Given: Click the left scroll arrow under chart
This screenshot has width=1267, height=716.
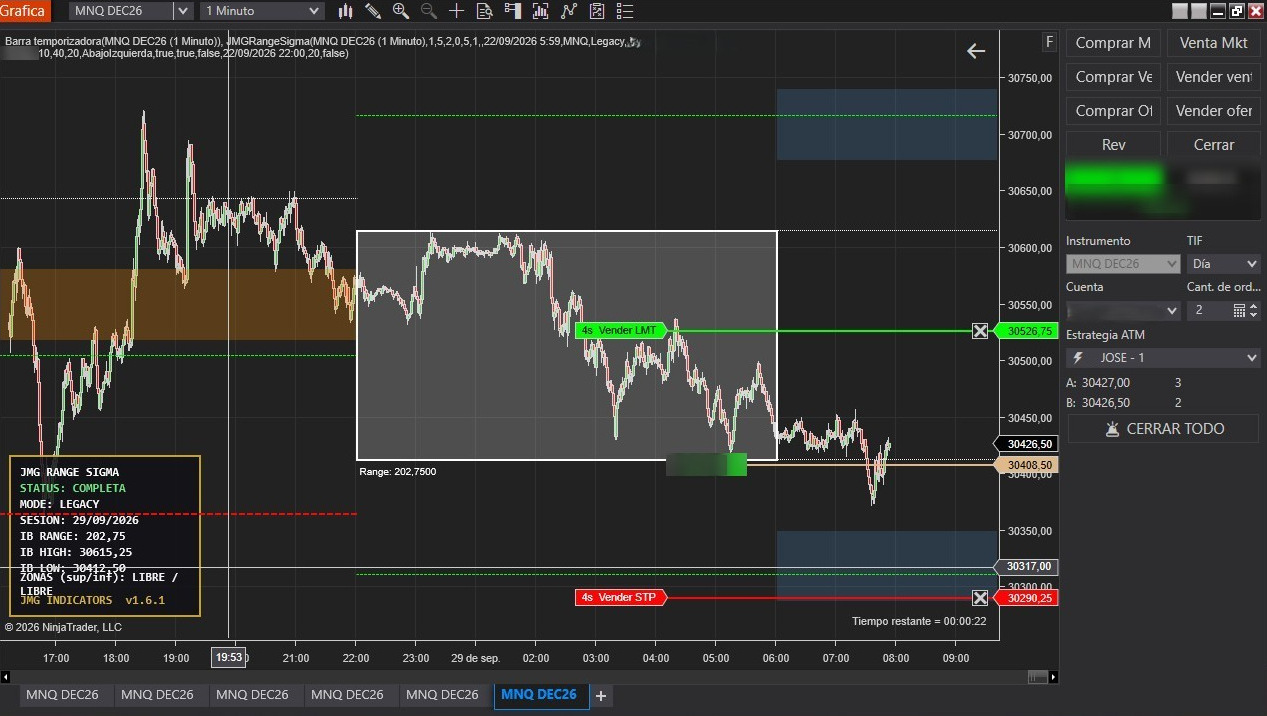Looking at the screenshot, I should point(5,675).
